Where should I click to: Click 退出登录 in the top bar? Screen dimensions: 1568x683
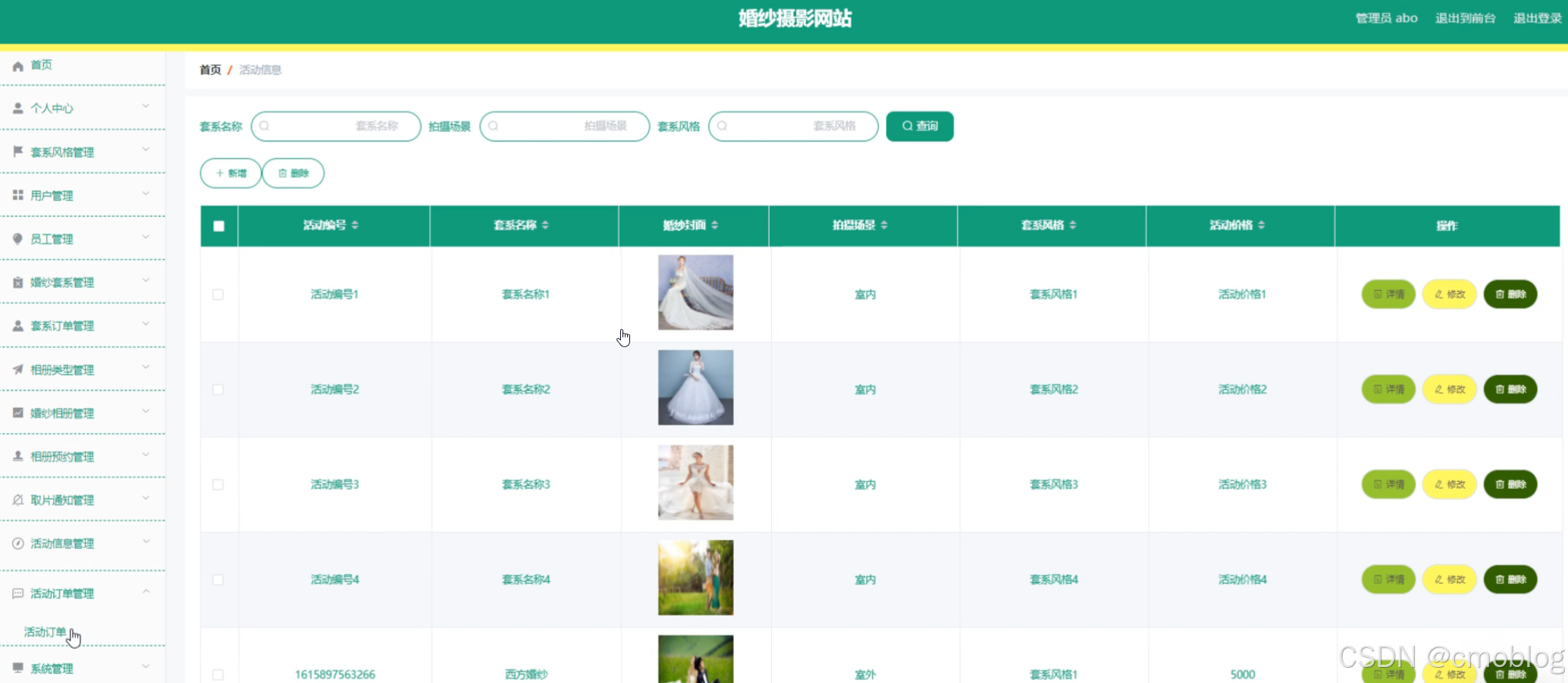click(x=1537, y=18)
